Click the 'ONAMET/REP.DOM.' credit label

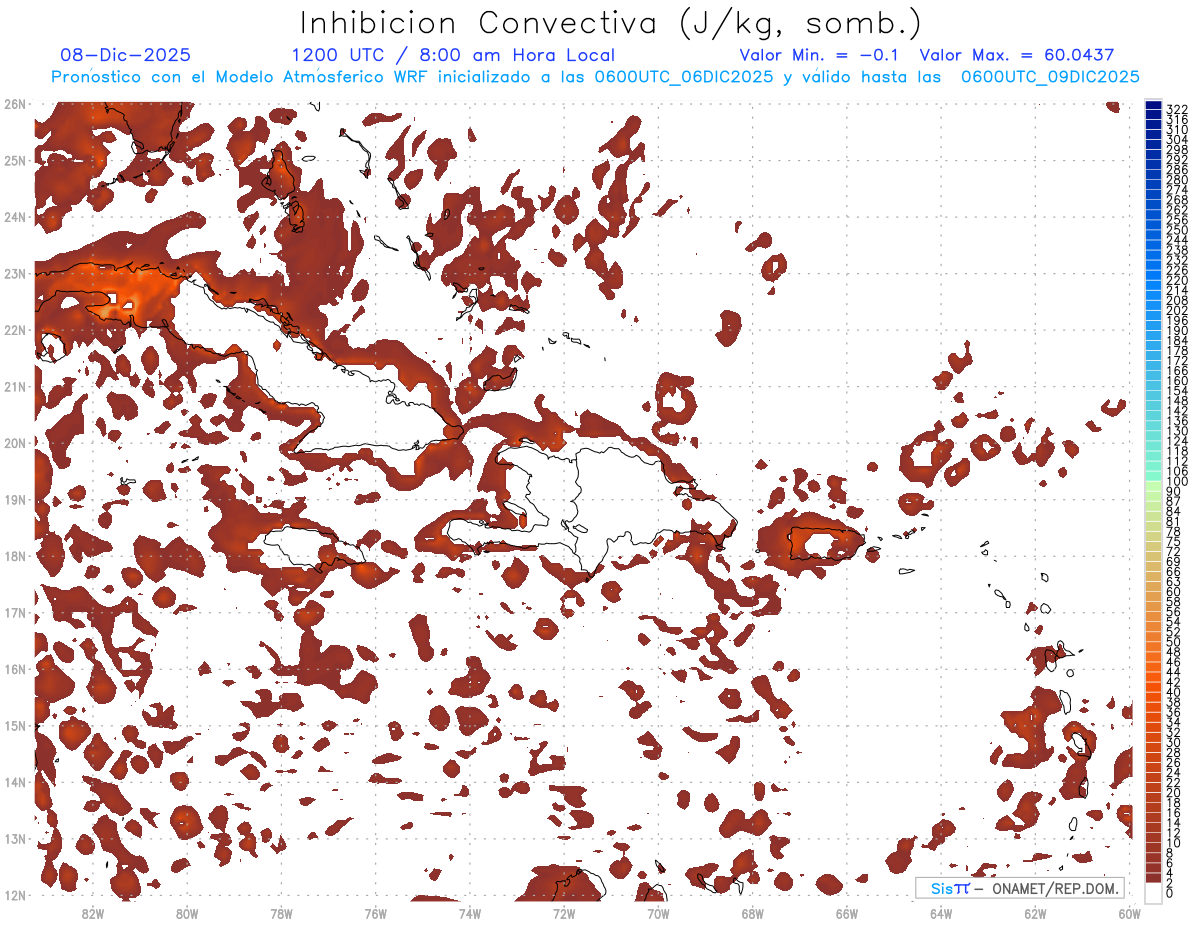click(x=1057, y=888)
